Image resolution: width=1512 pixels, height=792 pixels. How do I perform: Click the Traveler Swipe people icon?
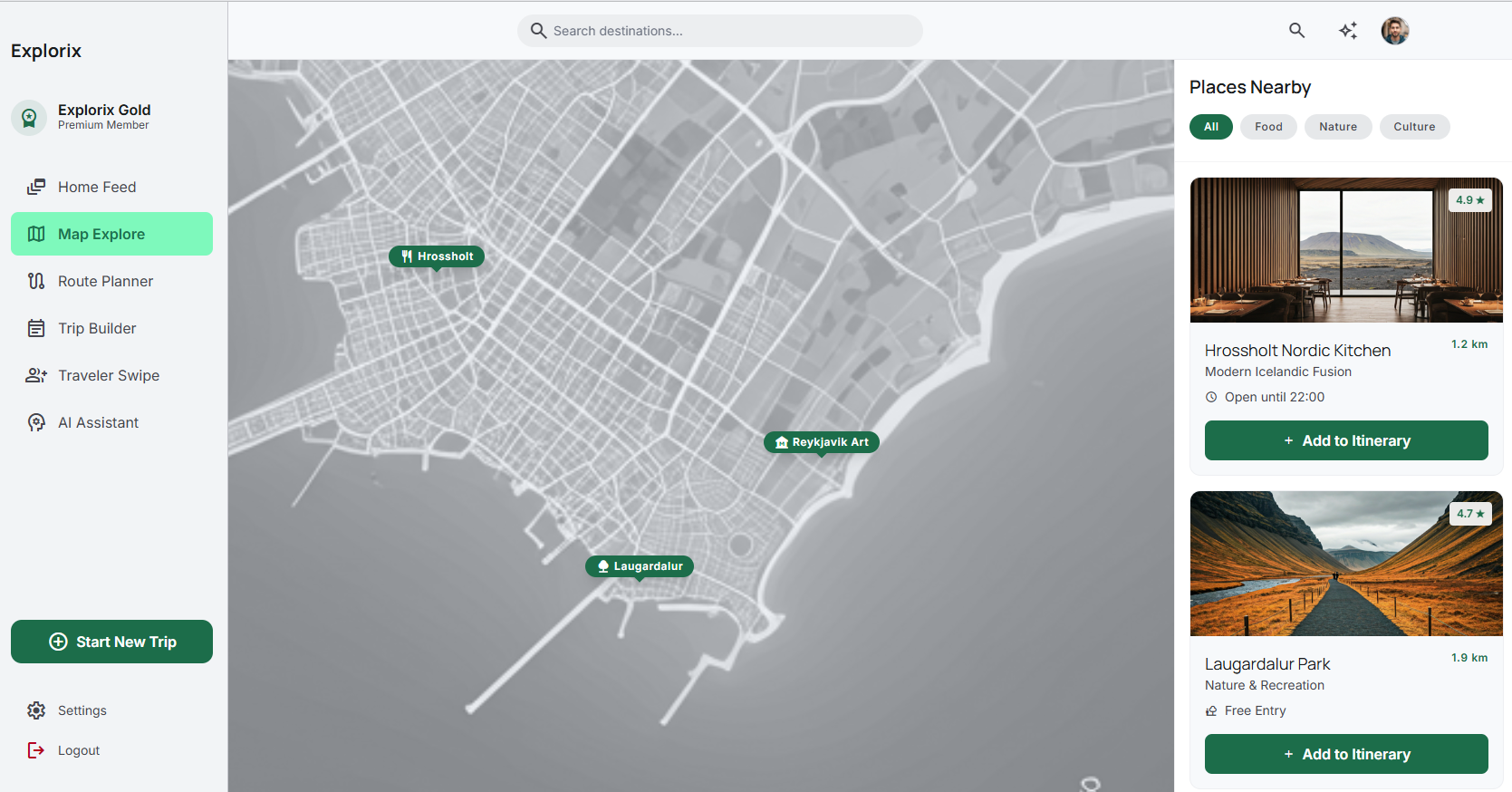pos(36,375)
